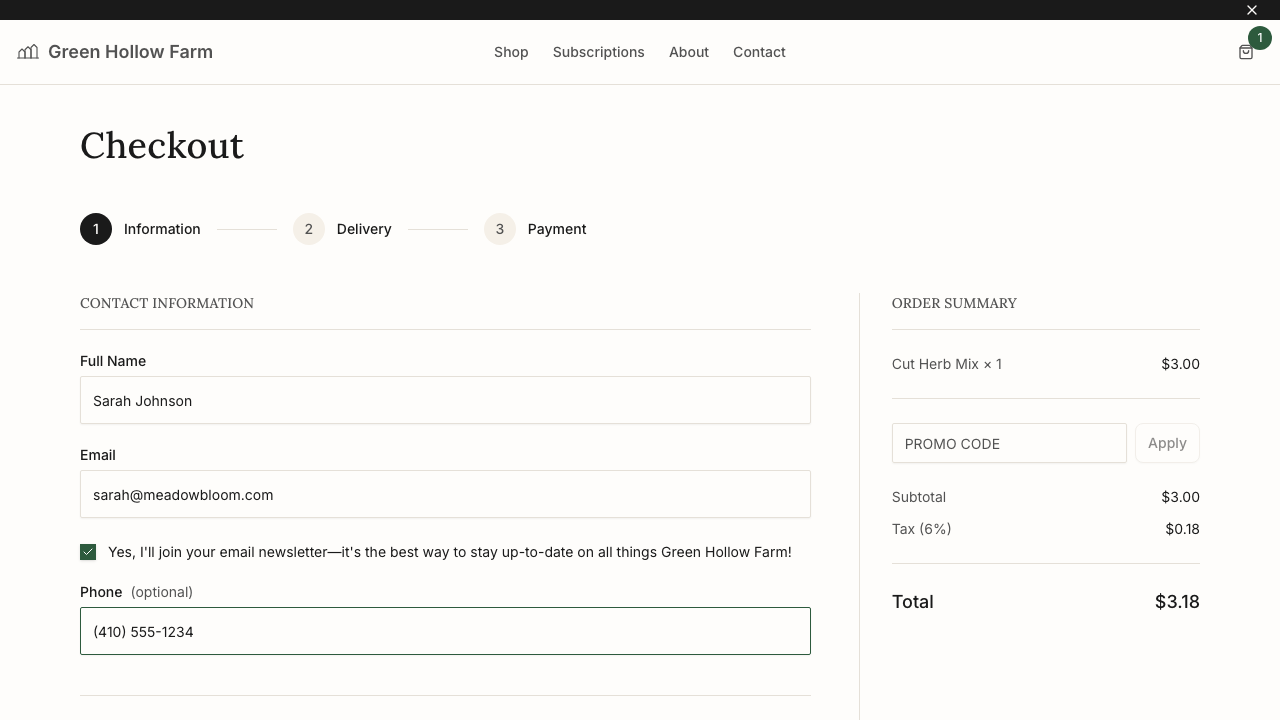The image size is (1280, 720).
Task: Click the Apply promo button
Action: (1167, 443)
